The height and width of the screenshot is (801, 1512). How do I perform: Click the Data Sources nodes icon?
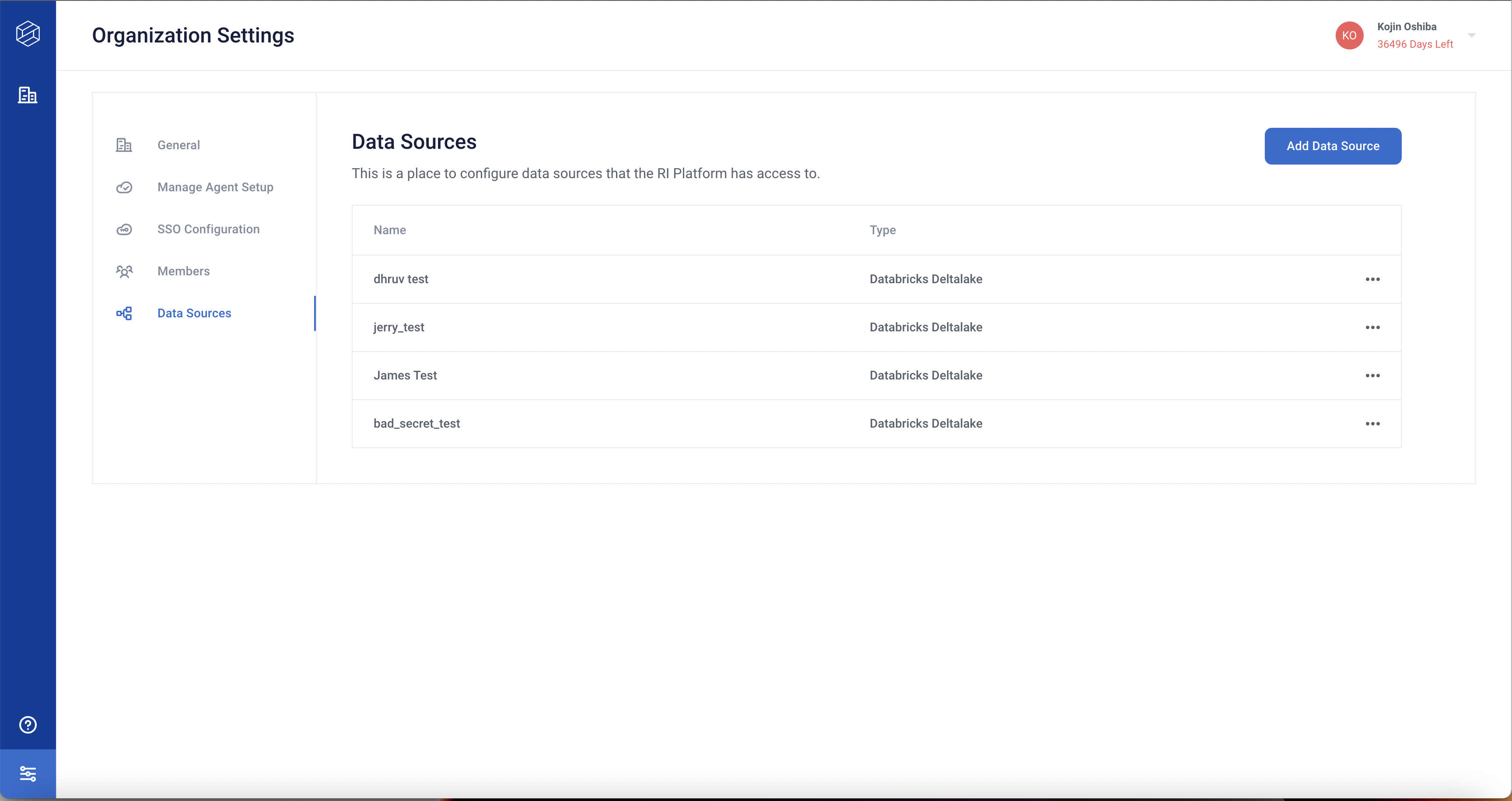(x=124, y=313)
